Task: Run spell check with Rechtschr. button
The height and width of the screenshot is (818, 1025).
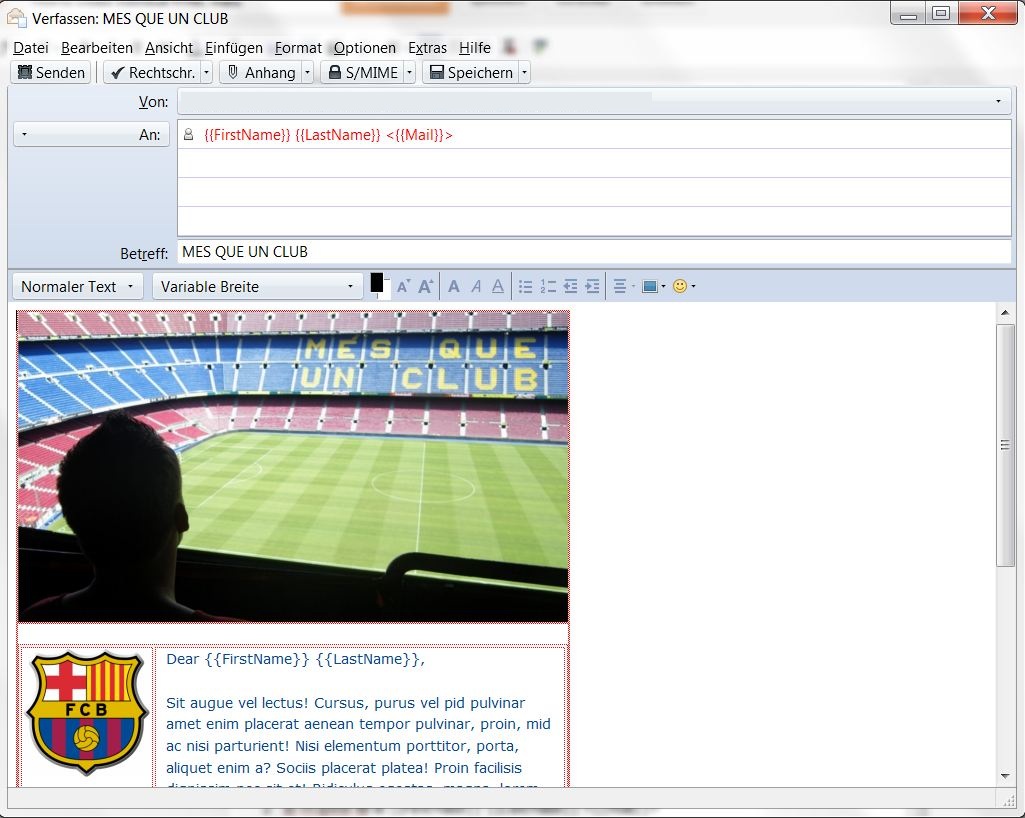Action: [x=153, y=73]
